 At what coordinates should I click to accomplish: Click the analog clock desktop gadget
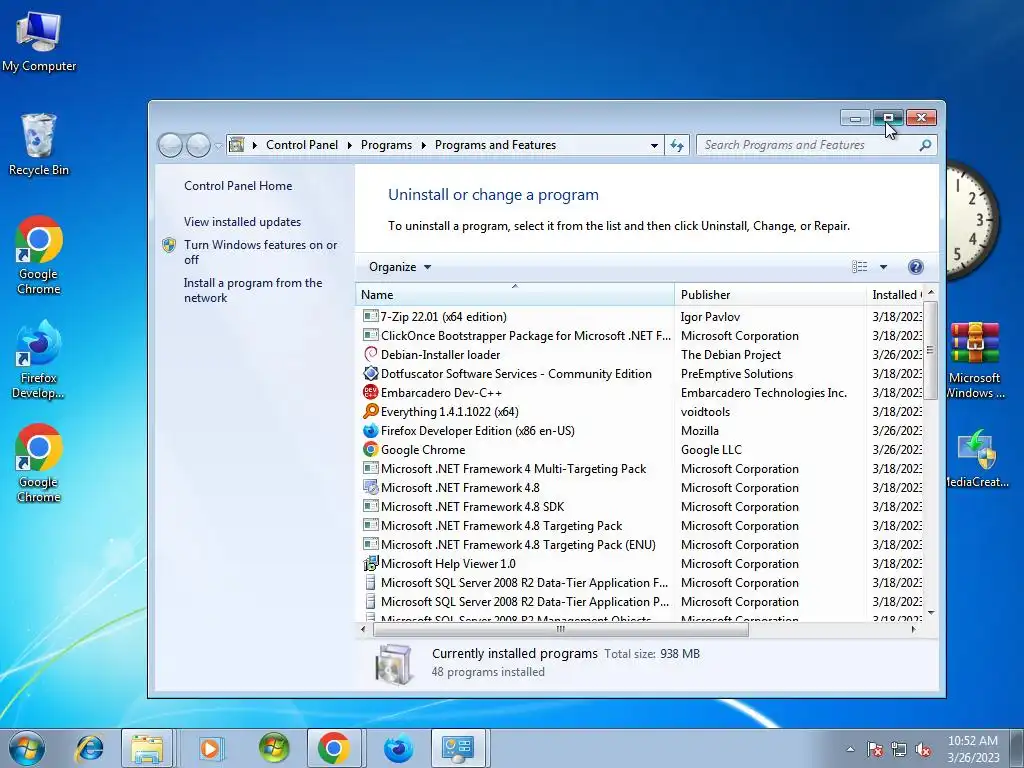(x=972, y=221)
